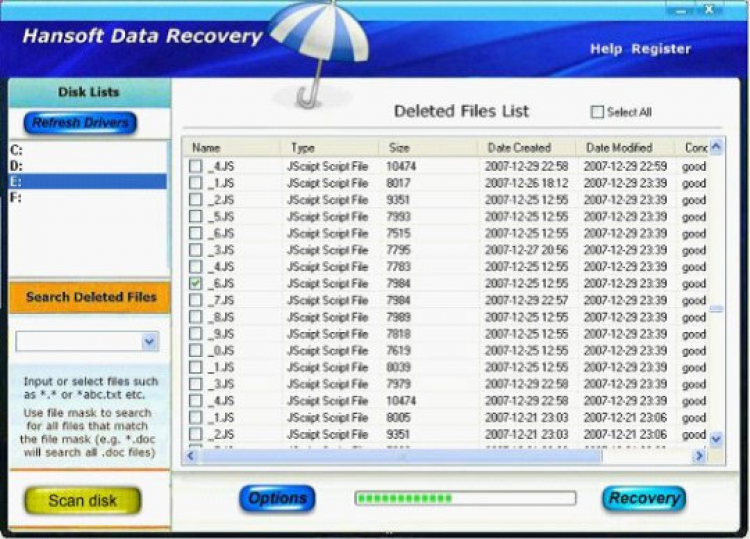The image size is (750, 539).
Task: Click the Recovery button
Action: pyautogui.click(x=644, y=498)
